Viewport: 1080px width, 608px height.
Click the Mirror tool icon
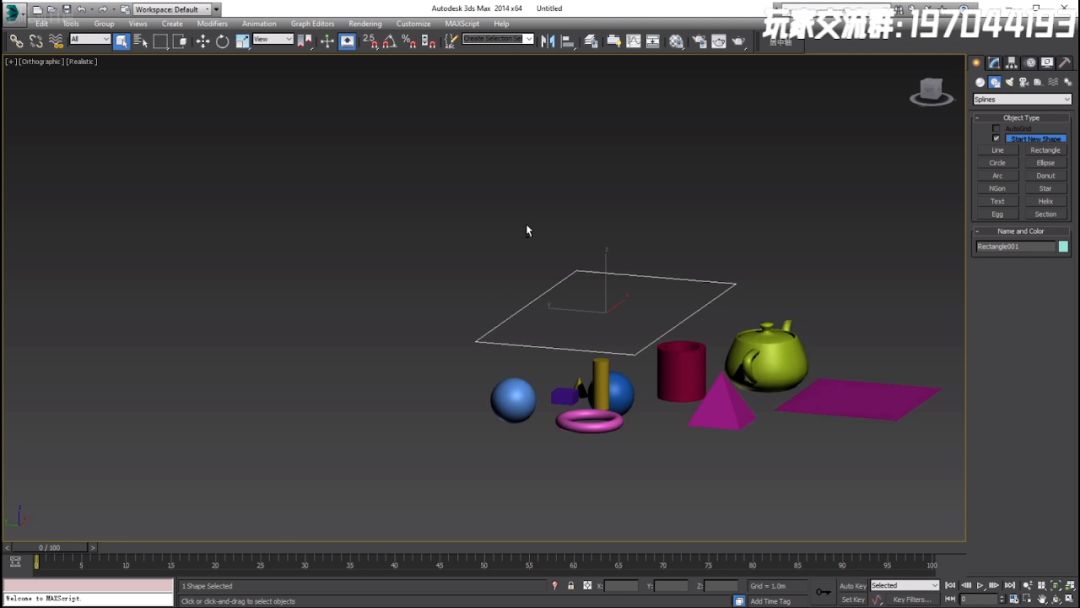click(x=548, y=41)
